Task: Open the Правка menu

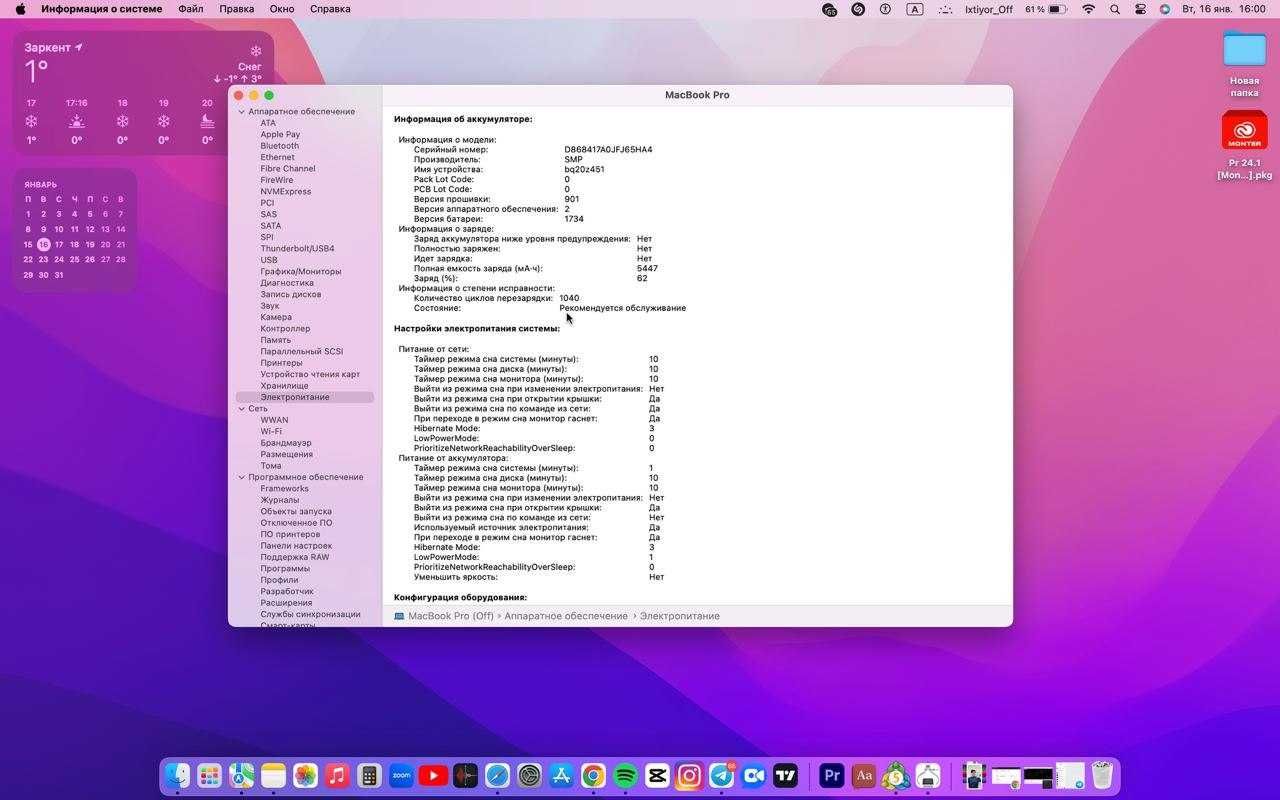Action: tap(236, 9)
